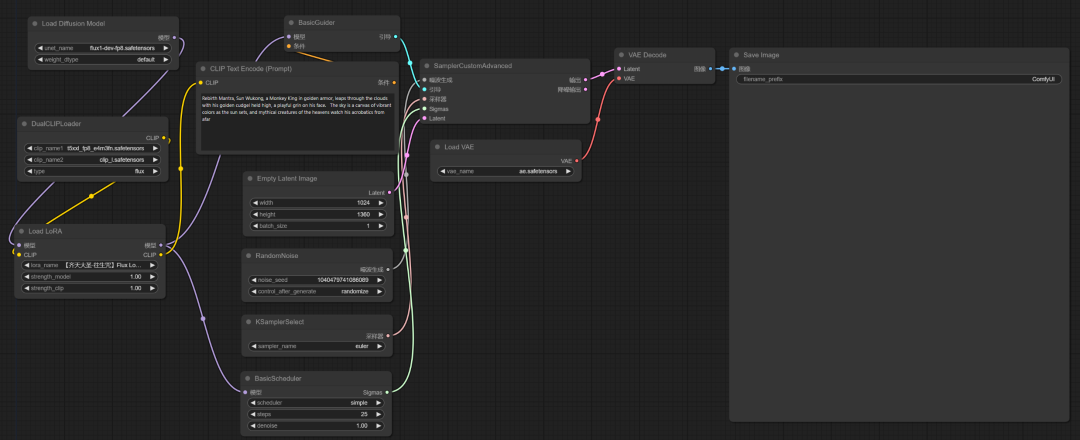Decrease steps with its left arrow

click(253, 415)
